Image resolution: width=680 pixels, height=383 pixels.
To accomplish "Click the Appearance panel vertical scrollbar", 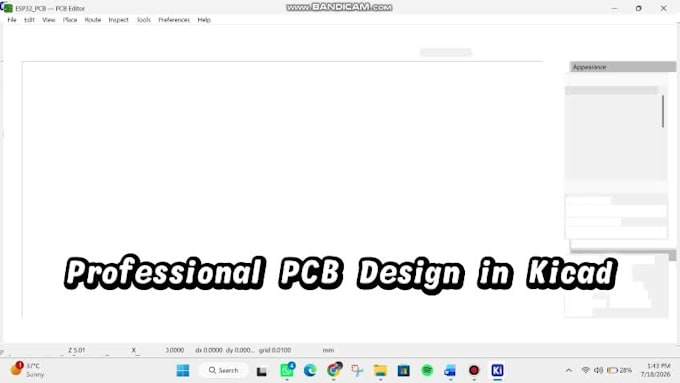I will [663, 111].
